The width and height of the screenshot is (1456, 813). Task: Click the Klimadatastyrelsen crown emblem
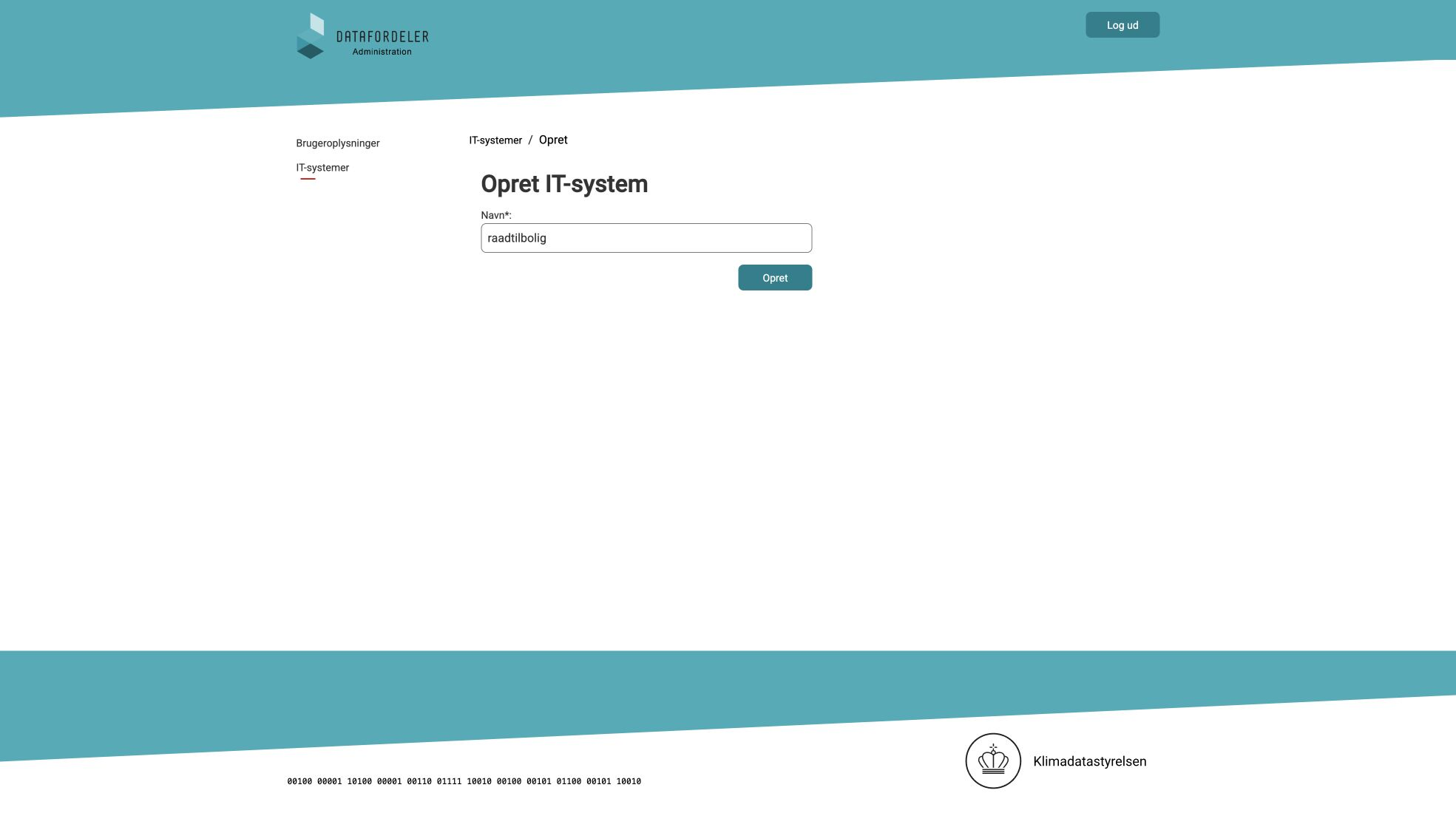pyautogui.click(x=993, y=761)
